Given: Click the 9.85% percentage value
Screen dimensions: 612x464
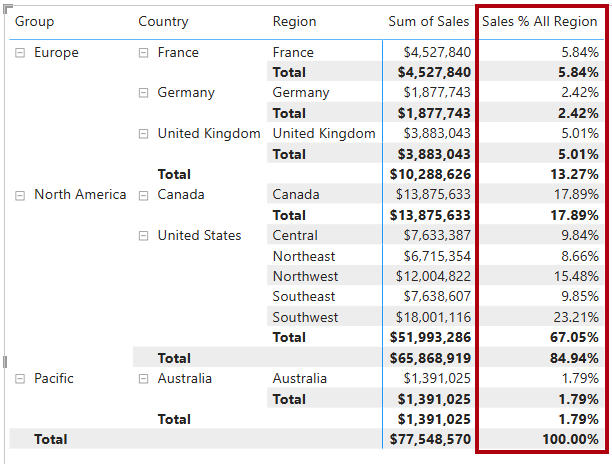Looking at the screenshot, I should coord(580,297).
